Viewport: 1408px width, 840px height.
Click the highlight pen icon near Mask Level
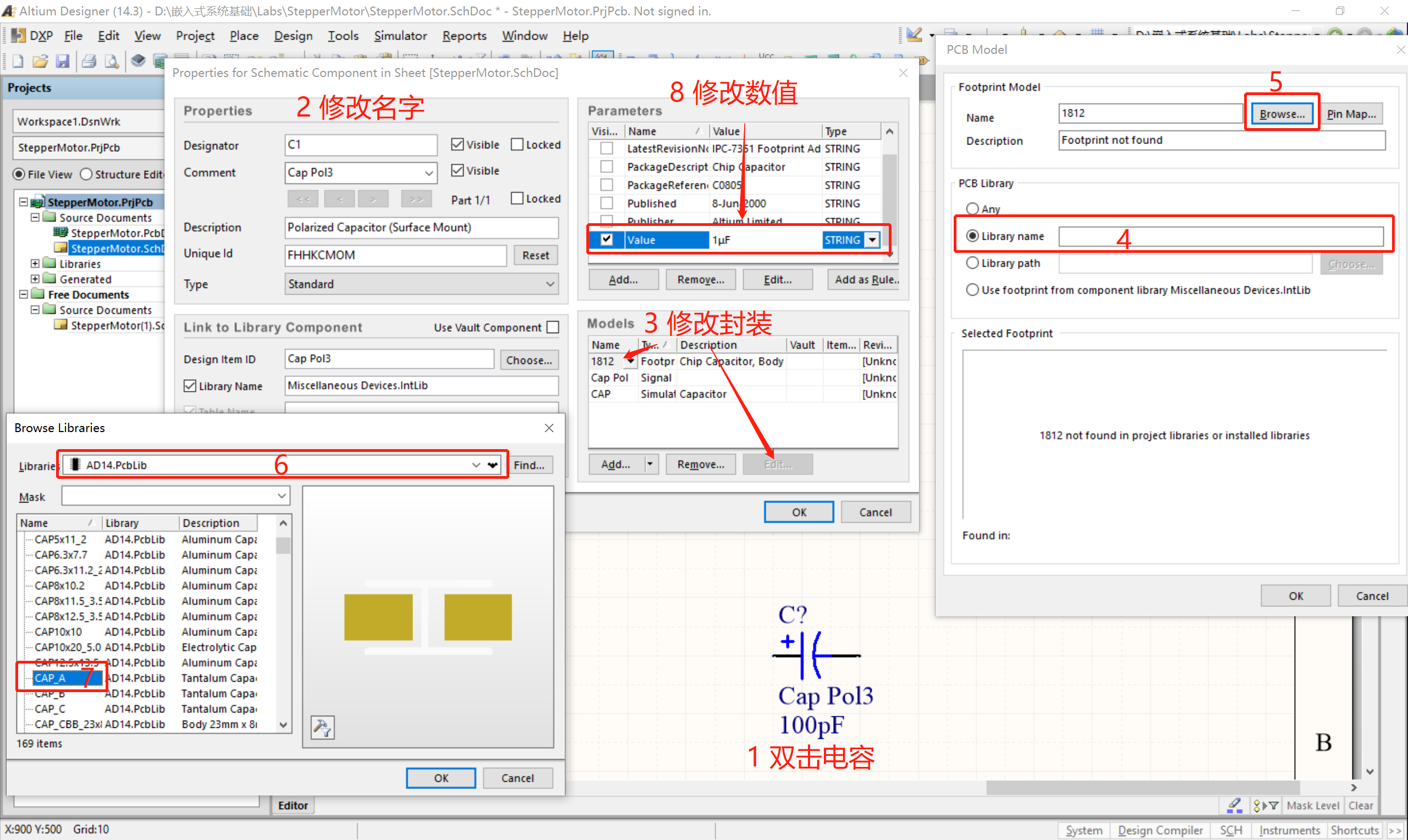(x=1234, y=805)
